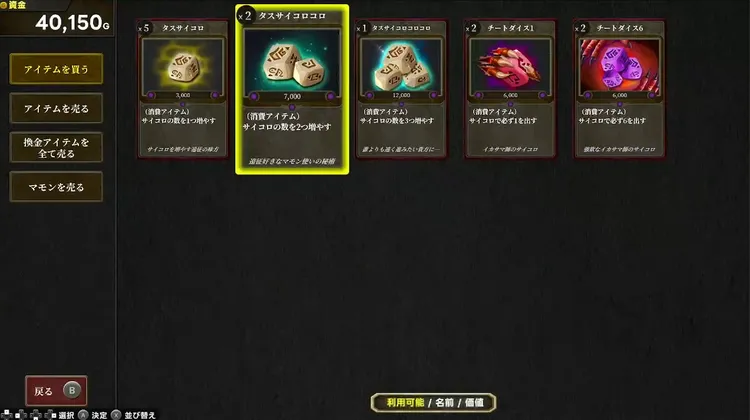Click the A button 決定 hint icon
Viewport: 750px width, 420px height.
tap(83, 415)
